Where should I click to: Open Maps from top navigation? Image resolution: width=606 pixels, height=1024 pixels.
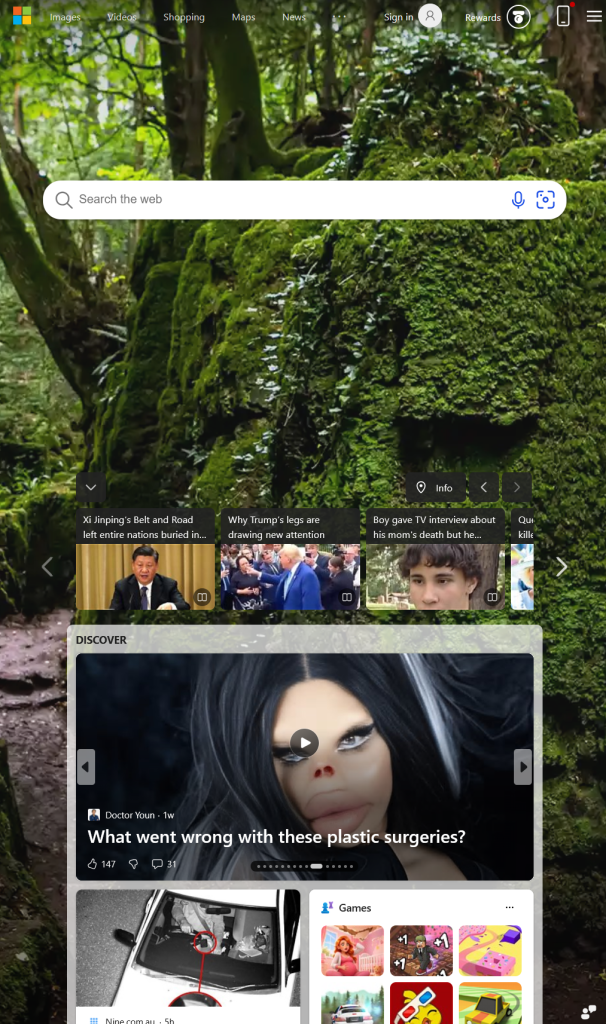coord(244,17)
